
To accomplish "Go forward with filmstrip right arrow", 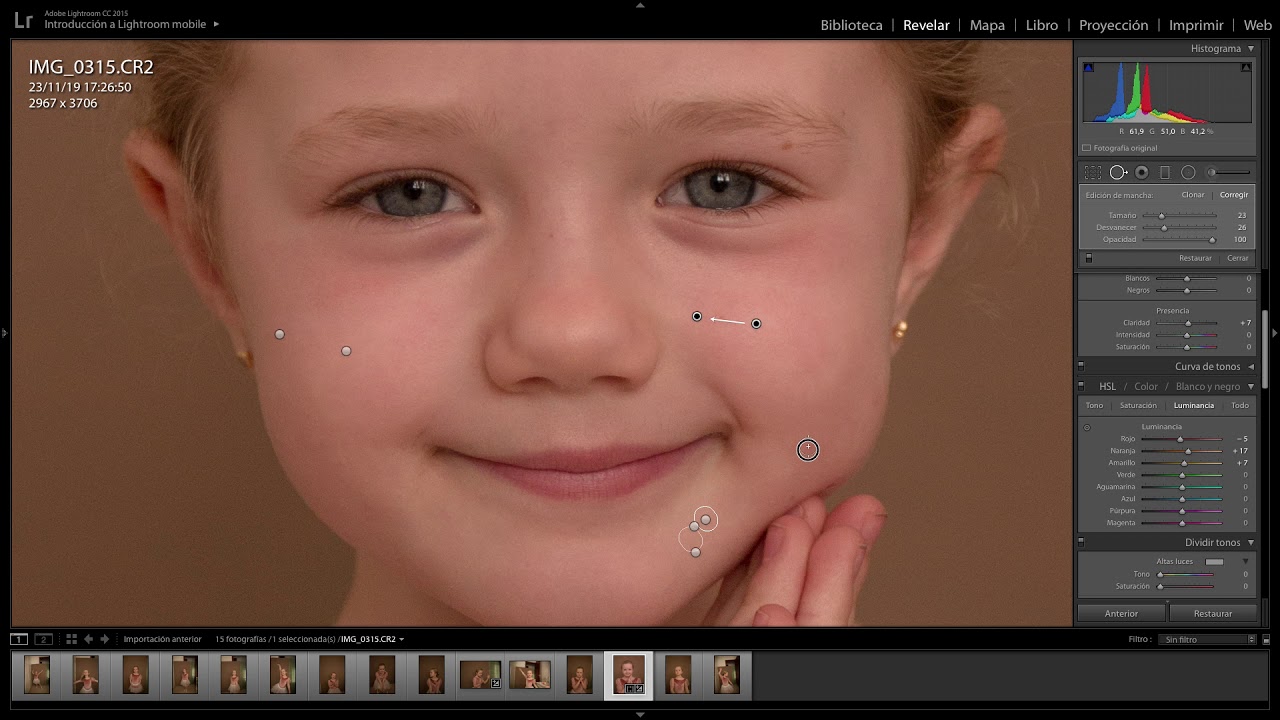I will pos(104,639).
